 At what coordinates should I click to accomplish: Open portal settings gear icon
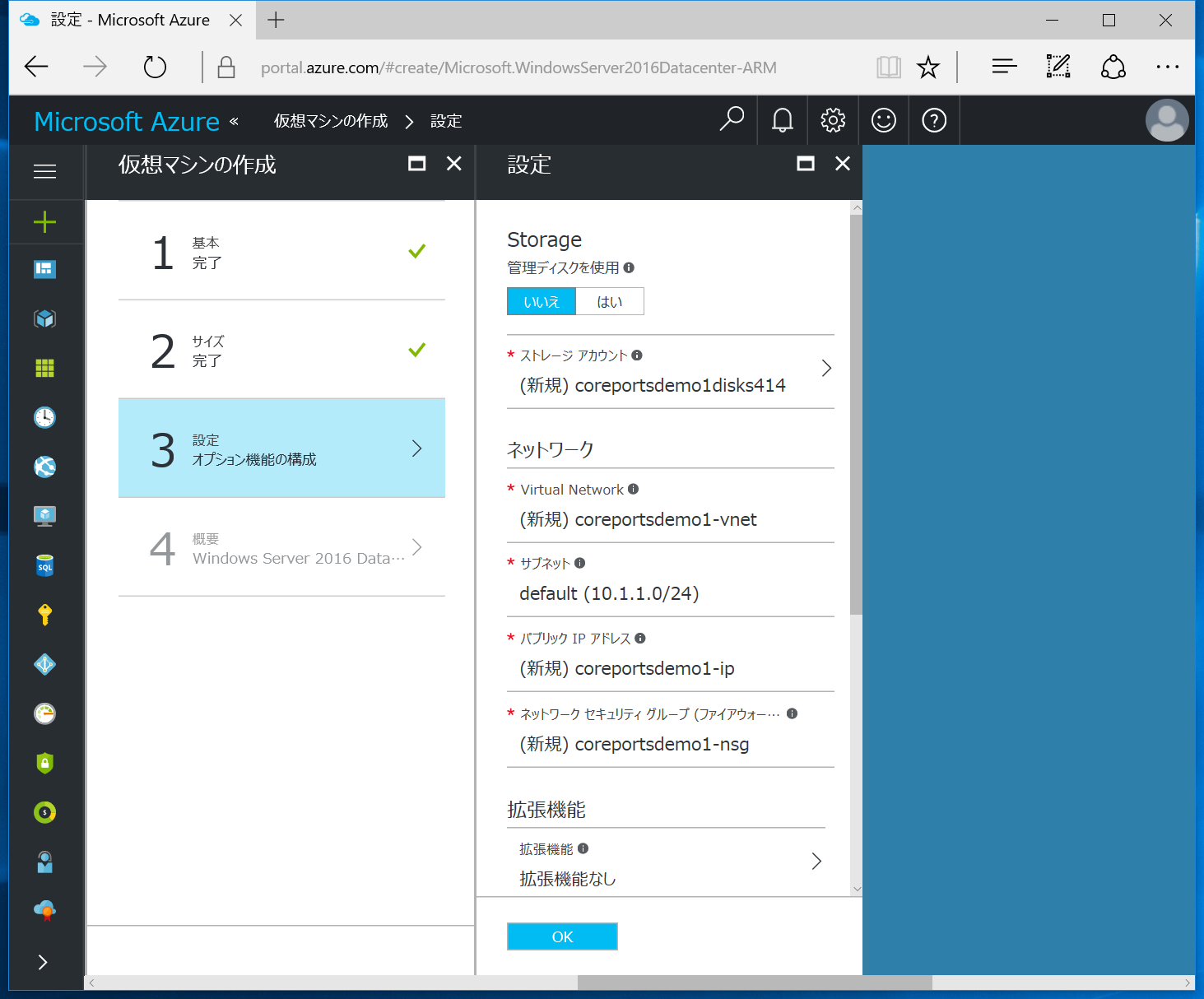point(833,120)
